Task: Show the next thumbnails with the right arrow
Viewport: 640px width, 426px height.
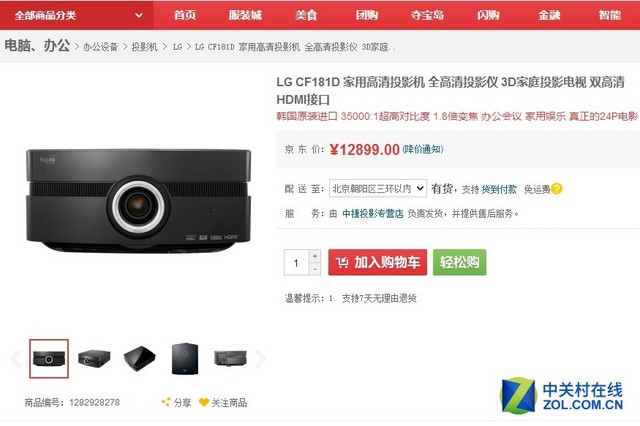Action: (x=260, y=359)
